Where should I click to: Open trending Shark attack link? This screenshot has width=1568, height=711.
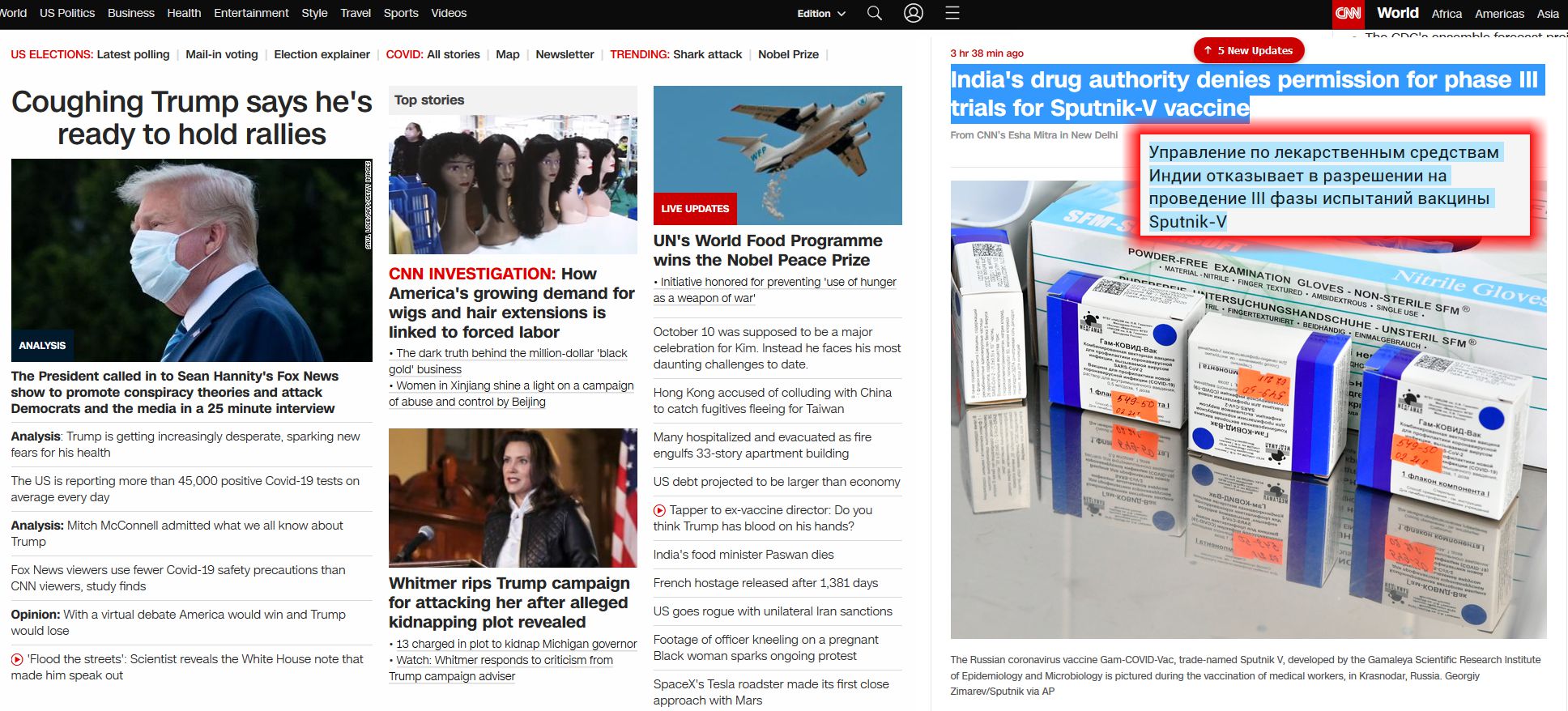tap(707, 54)
